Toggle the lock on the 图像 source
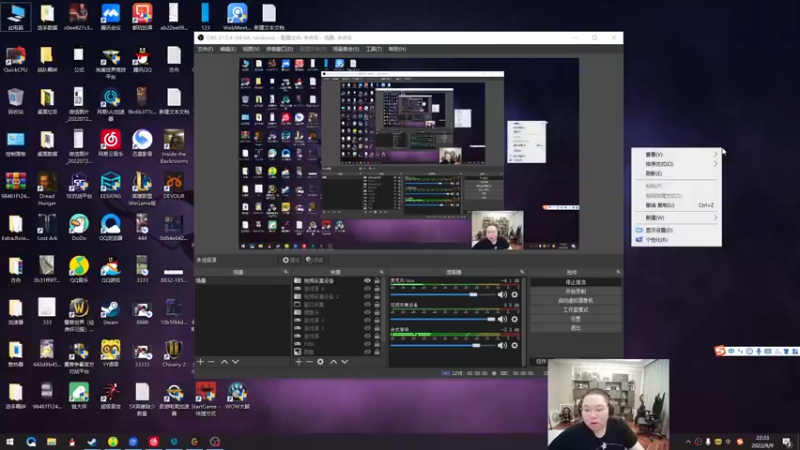Viewport: 800px width, 450px height. point(377,352)
